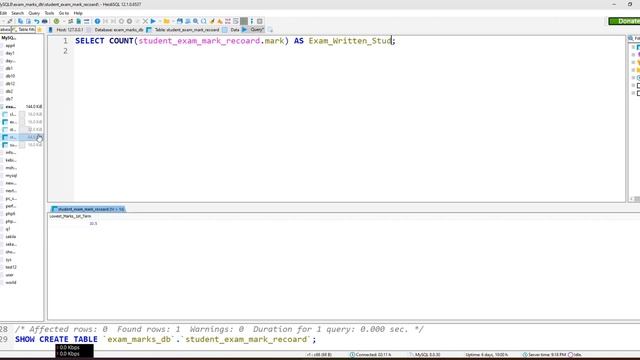
Task: Select the db10 database in tree
Action: point(10,76)
